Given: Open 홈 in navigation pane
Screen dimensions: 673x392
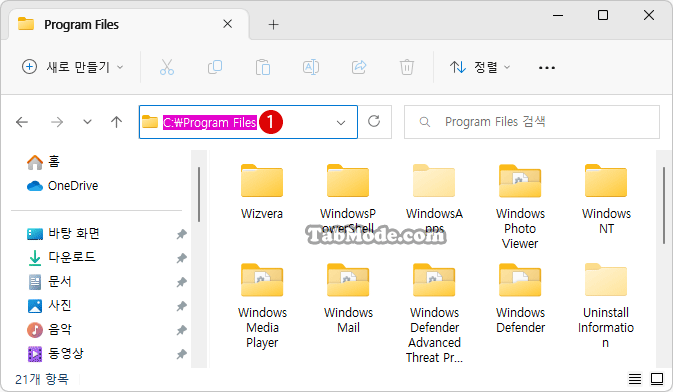Looking at the screenshot, I should (43, 162).
